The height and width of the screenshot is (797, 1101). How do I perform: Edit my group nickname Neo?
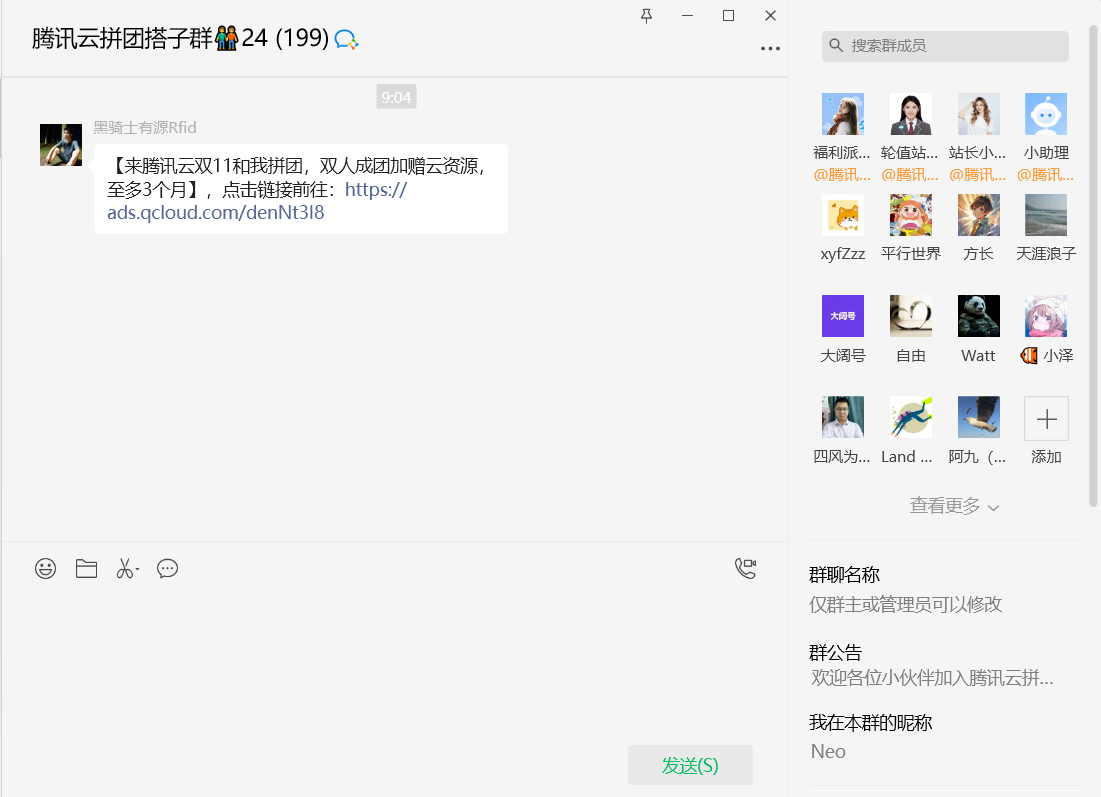pos(828,751)
